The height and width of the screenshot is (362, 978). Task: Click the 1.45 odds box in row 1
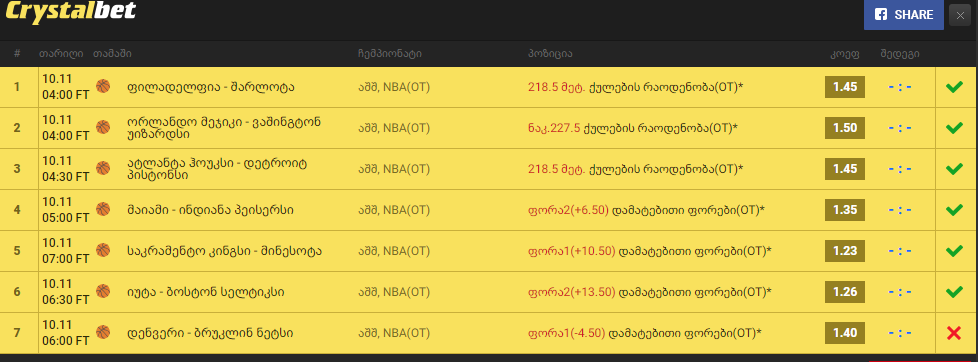pos(845,87)
